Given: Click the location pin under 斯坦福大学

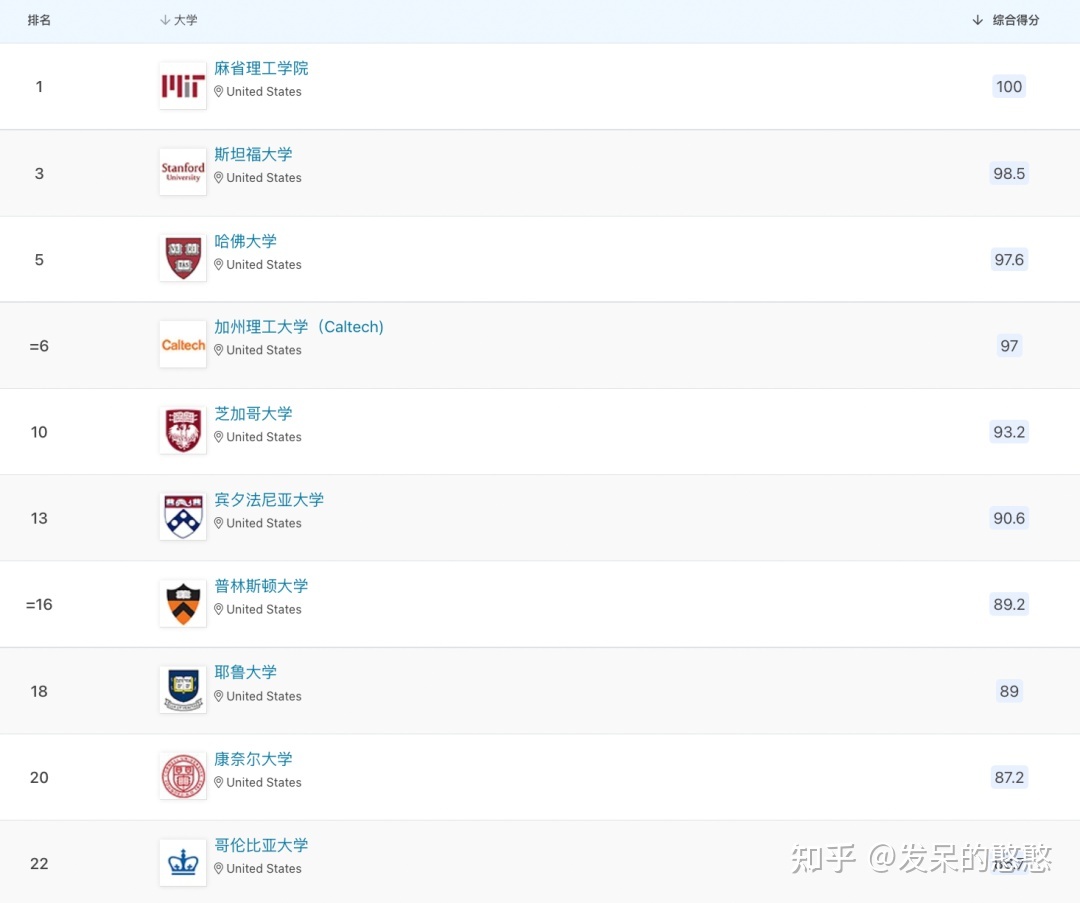Looking at the screenshot, I should [218, 178].
